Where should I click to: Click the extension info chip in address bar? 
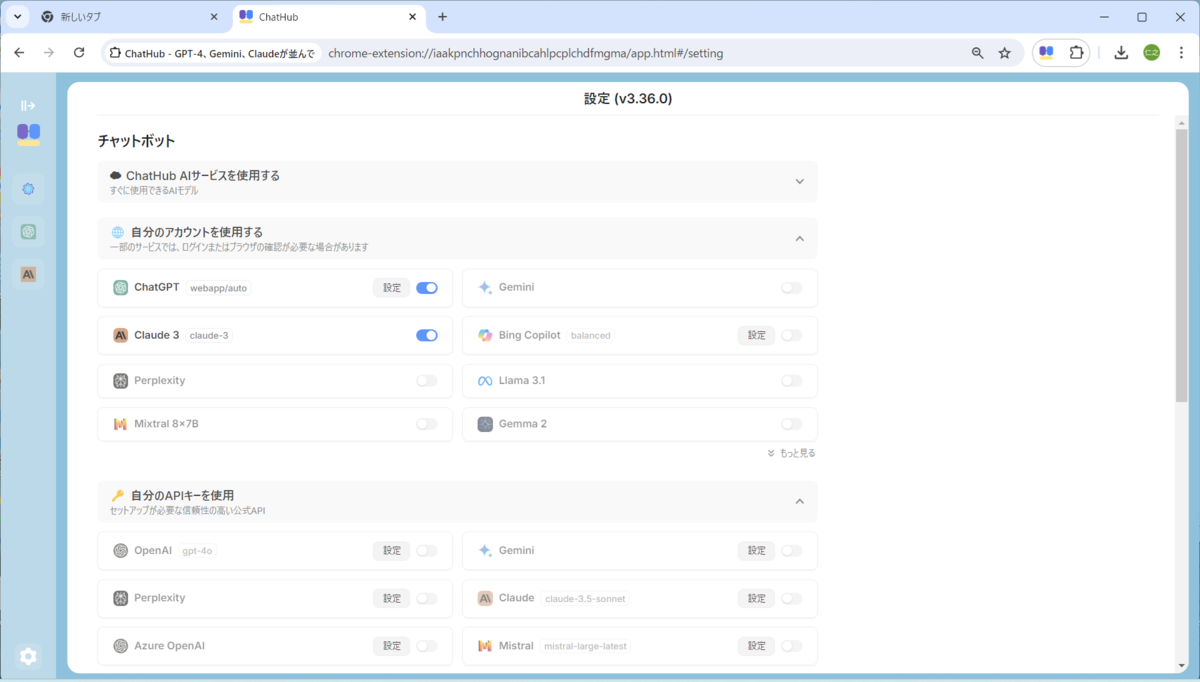click(x=211, y=53)
